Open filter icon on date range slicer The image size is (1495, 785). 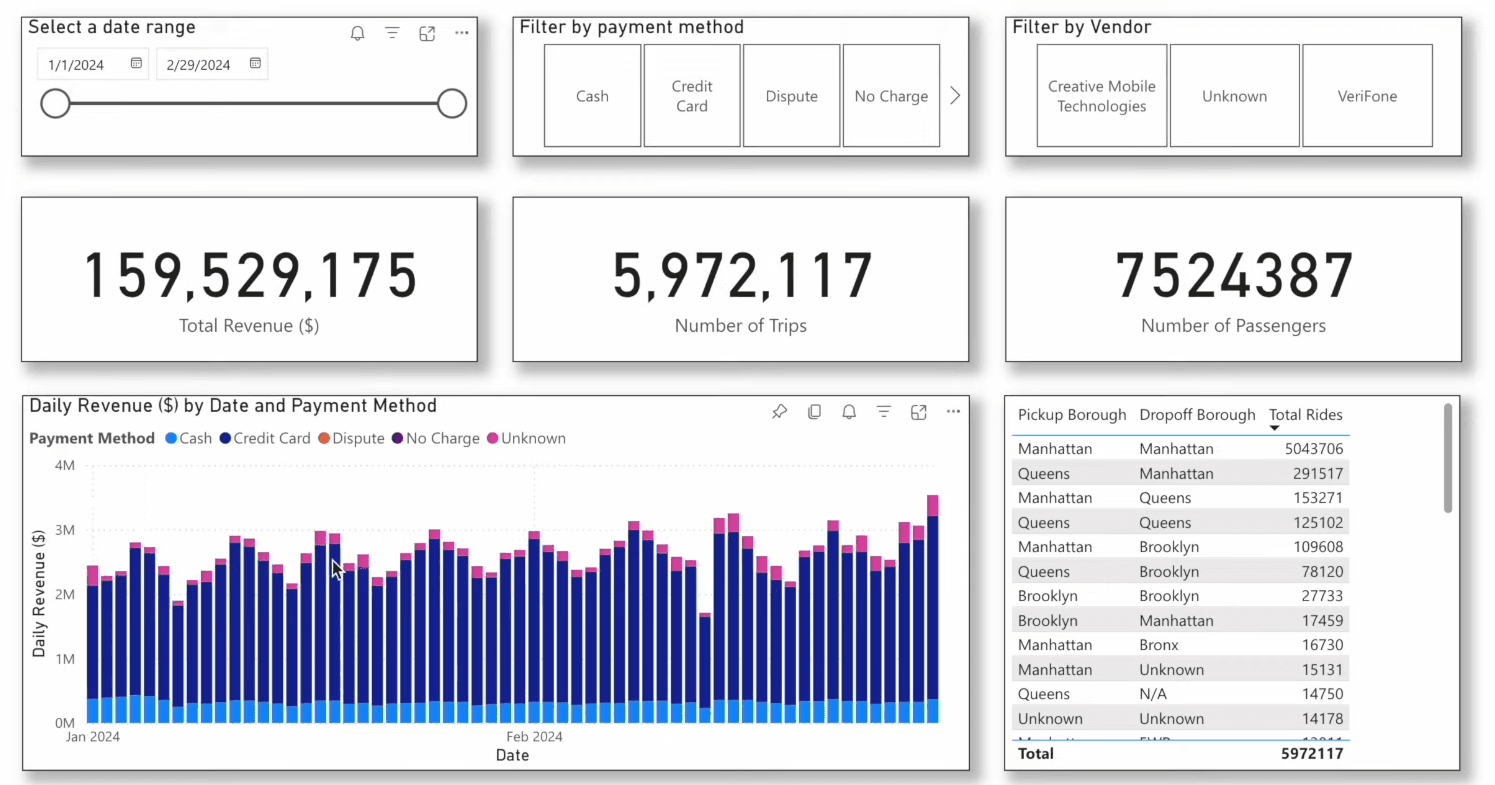[392, 33]
